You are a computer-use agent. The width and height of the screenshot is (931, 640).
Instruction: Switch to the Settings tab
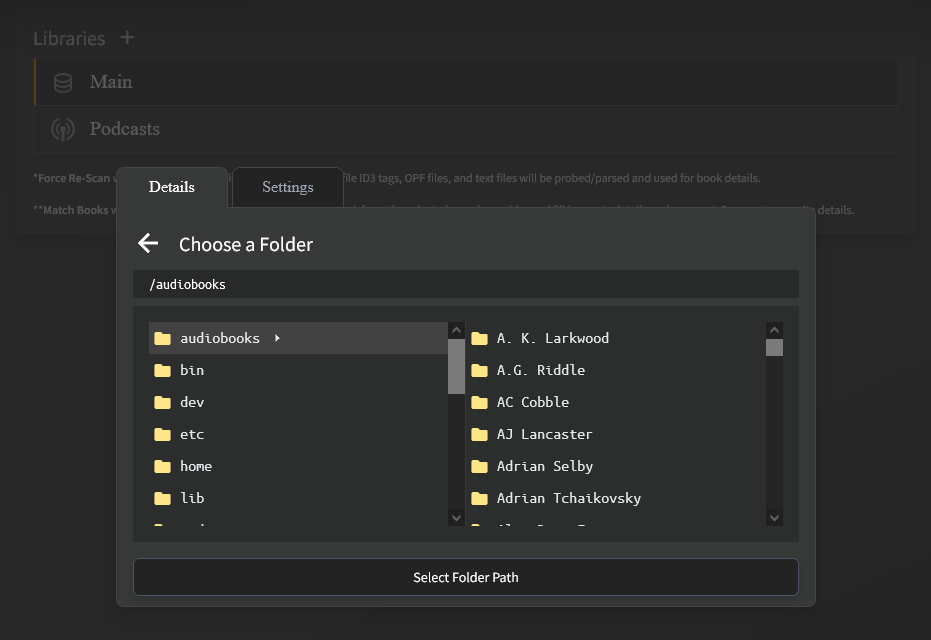[x=288, y=187]
